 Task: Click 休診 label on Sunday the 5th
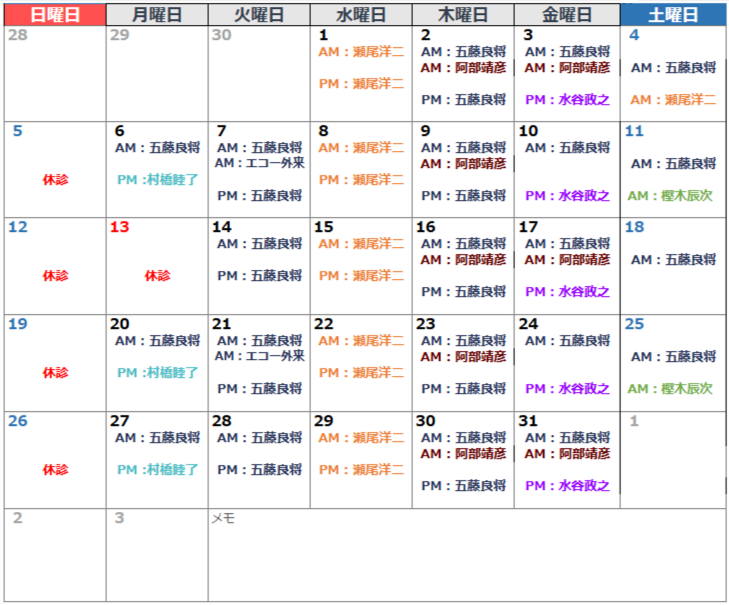(55, 180)
